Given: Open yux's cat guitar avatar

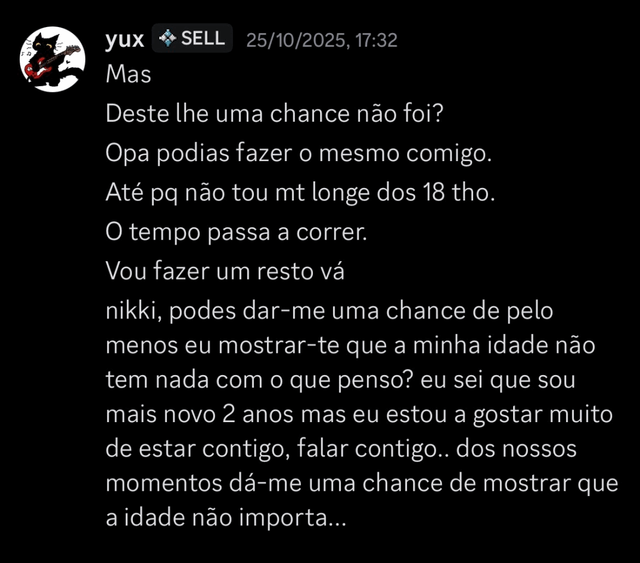Looking at the screenshot, I should pos(52,59).
